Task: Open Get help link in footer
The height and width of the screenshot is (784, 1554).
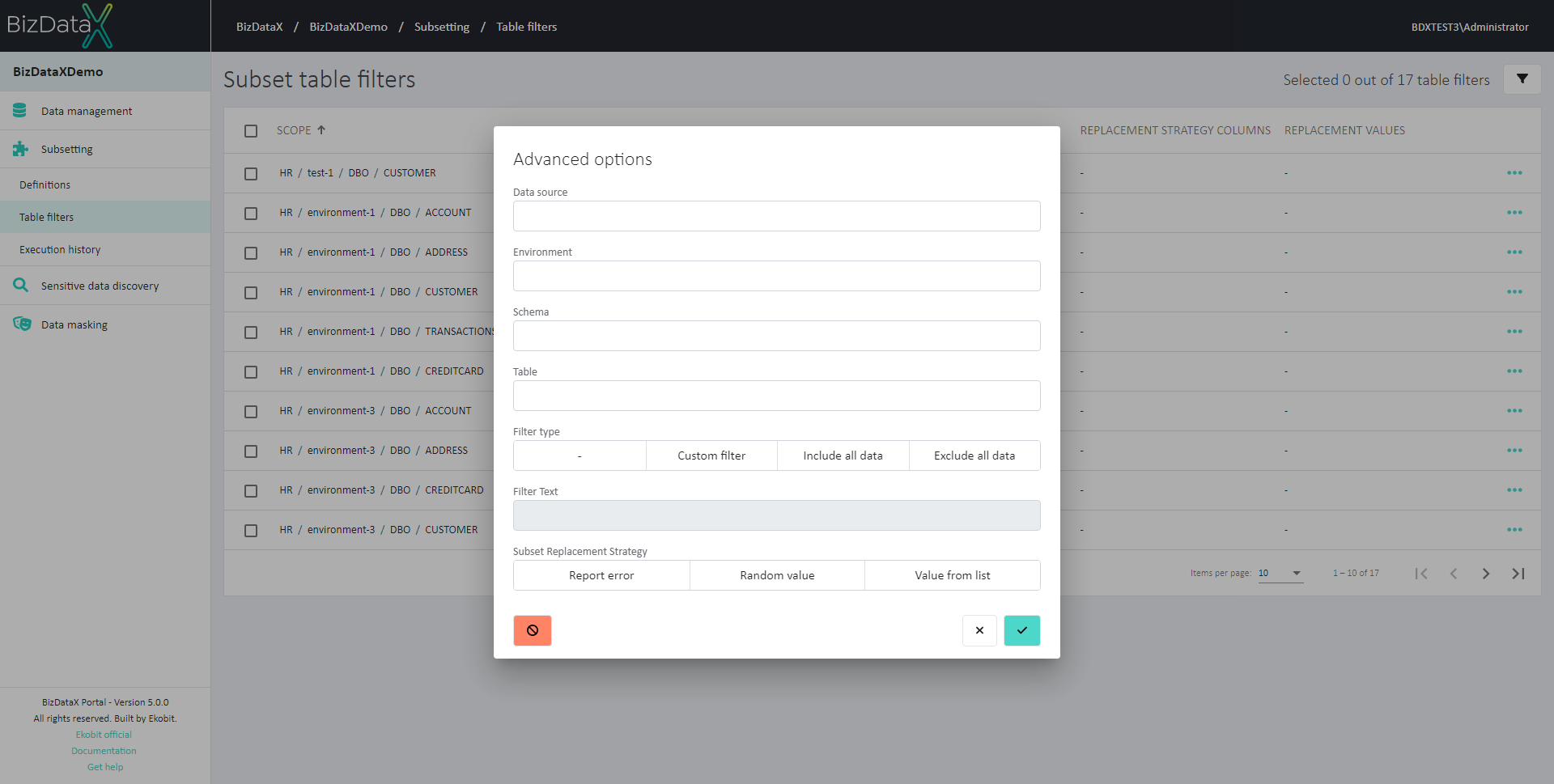Action: (105, 767)
